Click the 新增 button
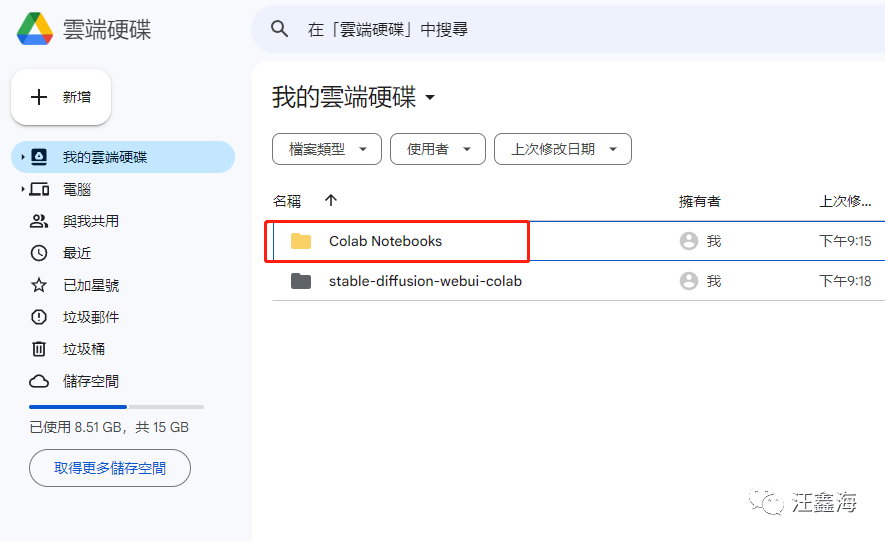 point(61,97)
